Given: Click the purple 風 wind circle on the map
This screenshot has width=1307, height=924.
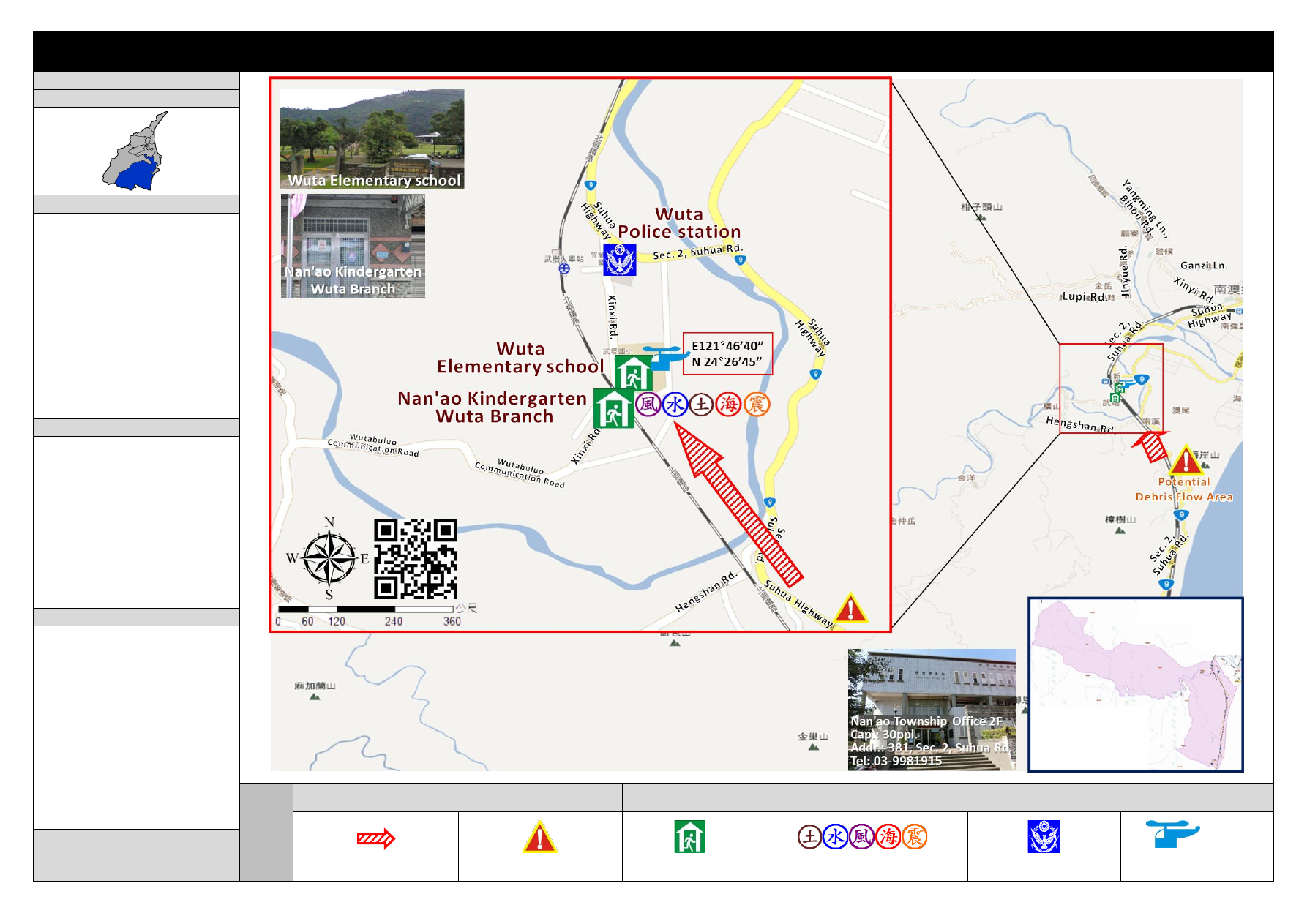Looking at the screenshot, I should pyautogui.click(x=648, y=404).
